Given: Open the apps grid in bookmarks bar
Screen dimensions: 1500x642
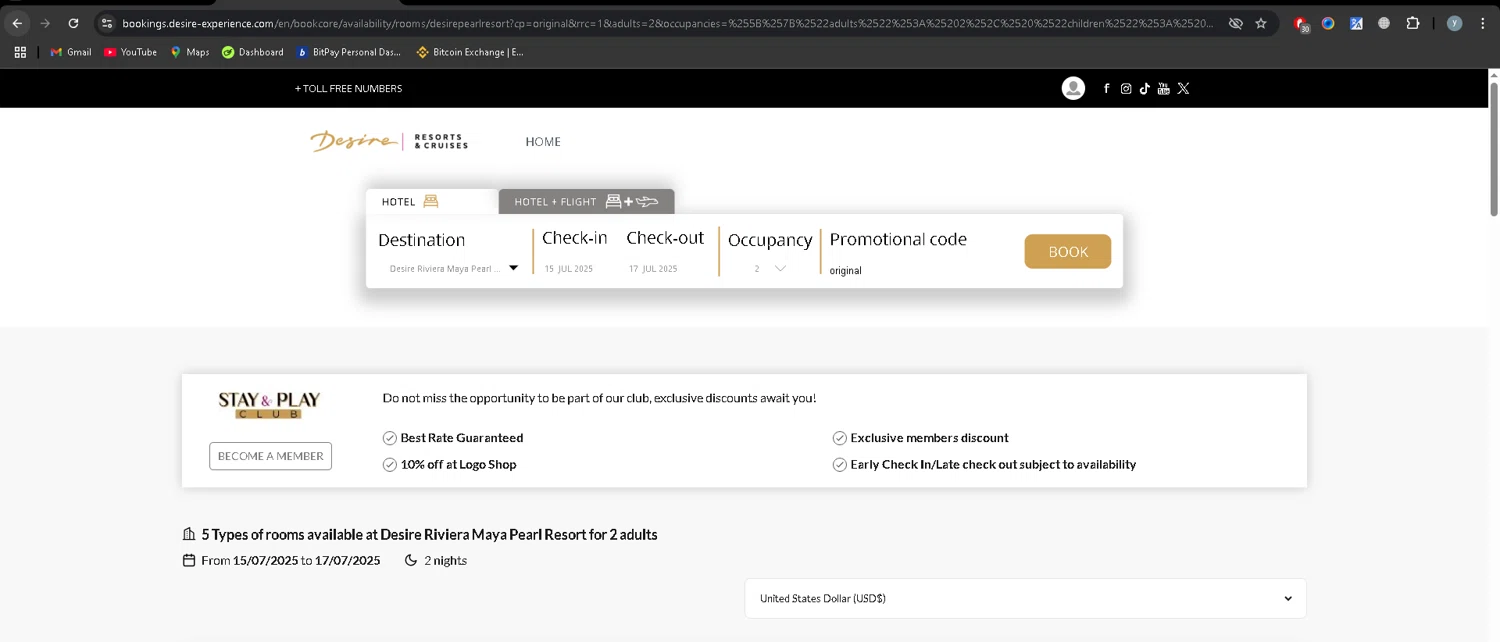Looking at the screenshot, I should (20, 52).
